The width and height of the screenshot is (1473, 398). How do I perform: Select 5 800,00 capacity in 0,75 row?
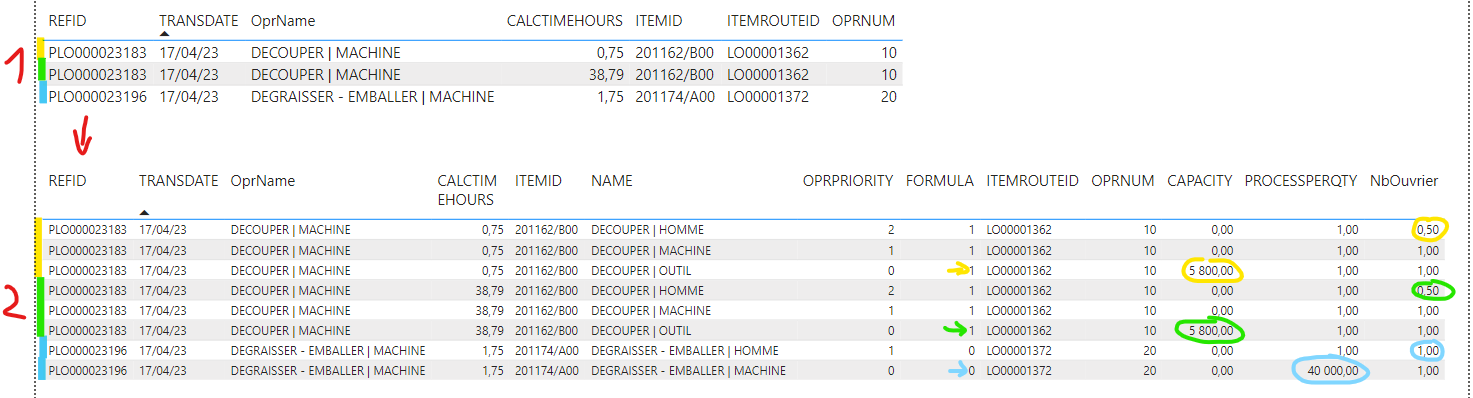click(1211, 270)
